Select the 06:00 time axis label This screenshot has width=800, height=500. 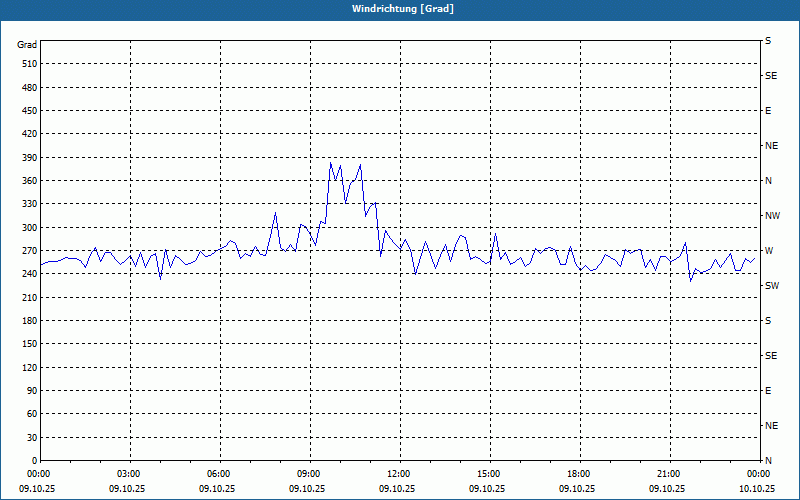(217, 474)
